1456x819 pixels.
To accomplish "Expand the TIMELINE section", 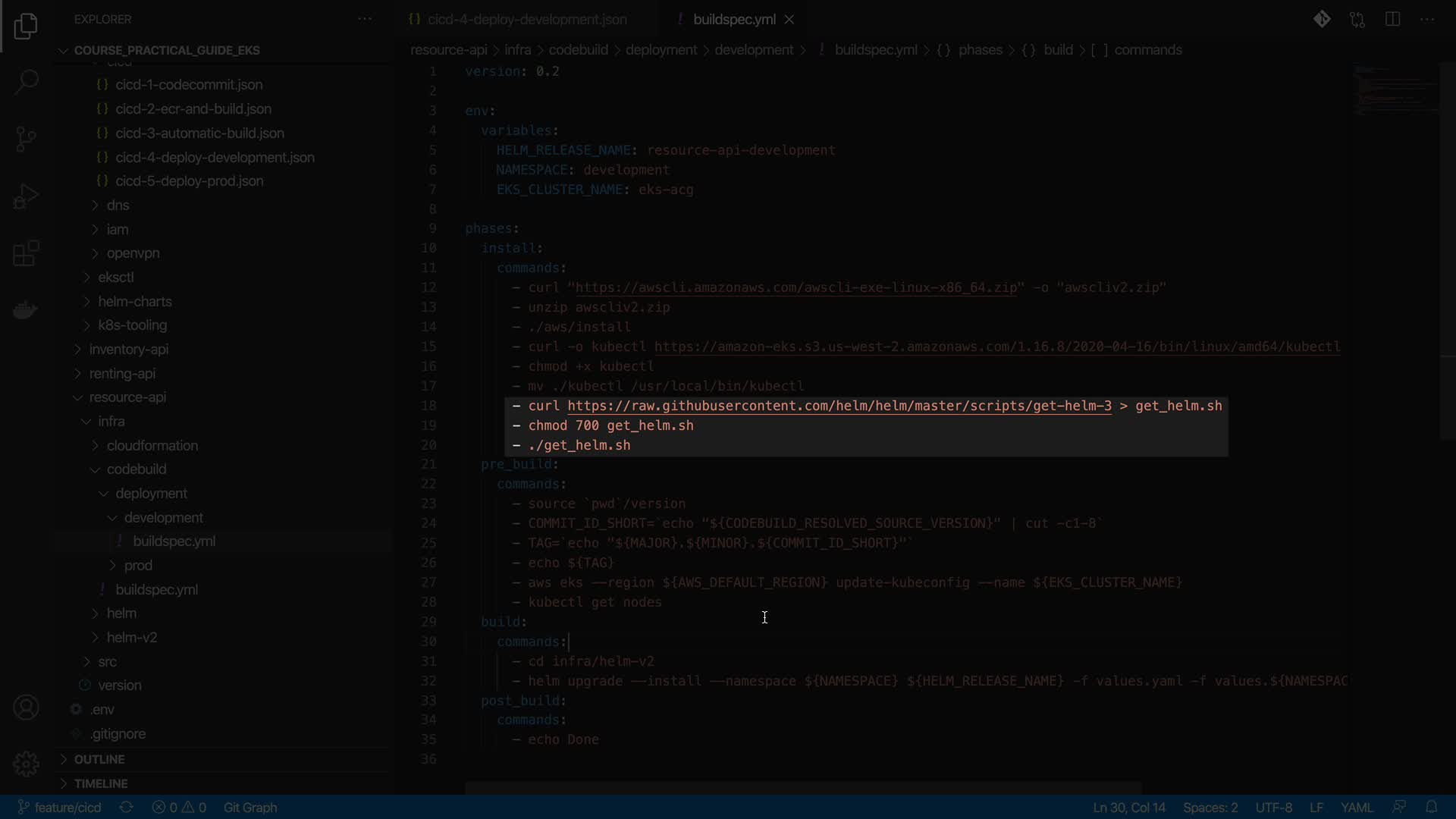I will coord(101,783).
